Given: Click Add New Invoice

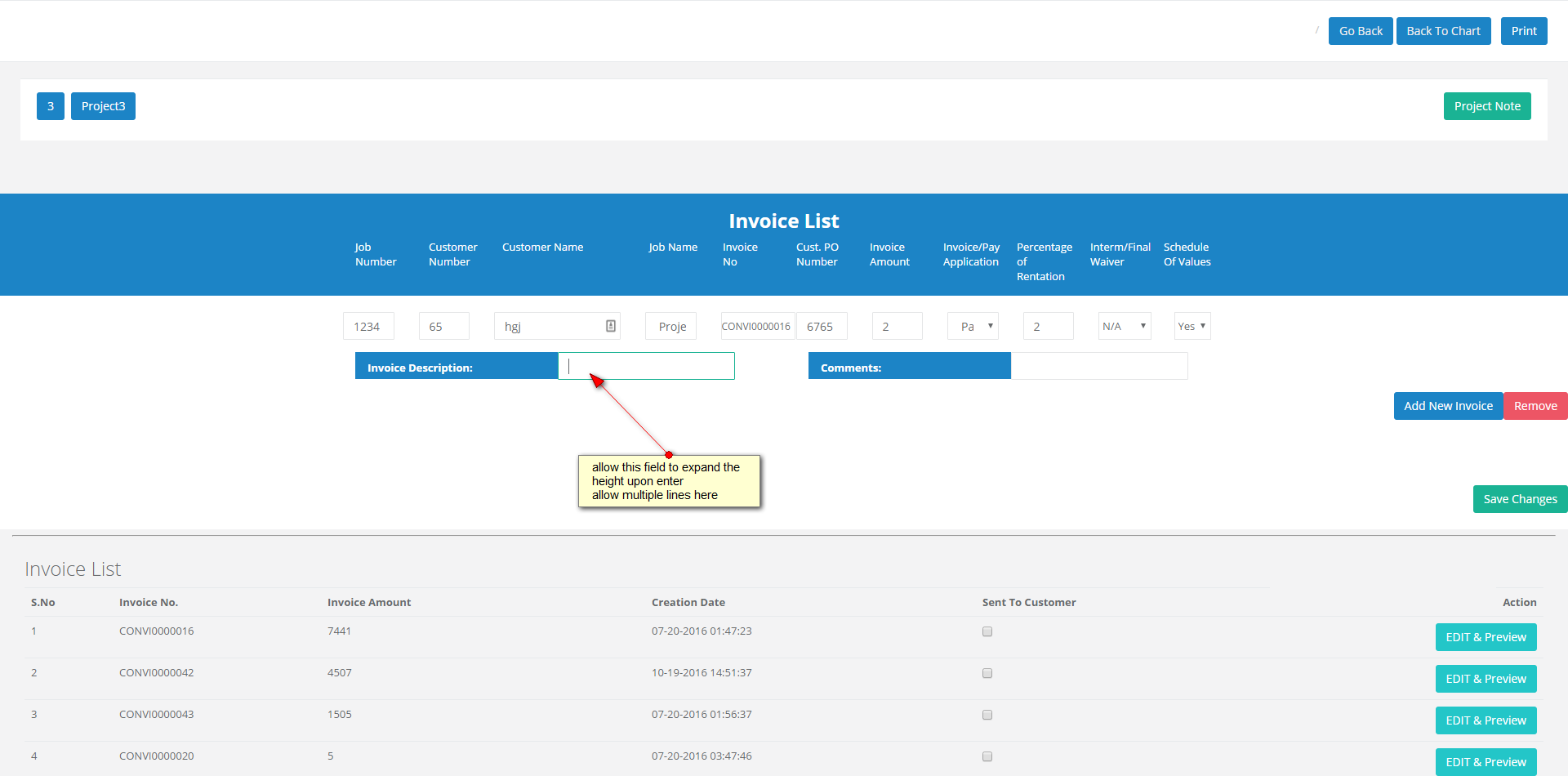Looking at the screenshot, I should tap(1448, 406).
